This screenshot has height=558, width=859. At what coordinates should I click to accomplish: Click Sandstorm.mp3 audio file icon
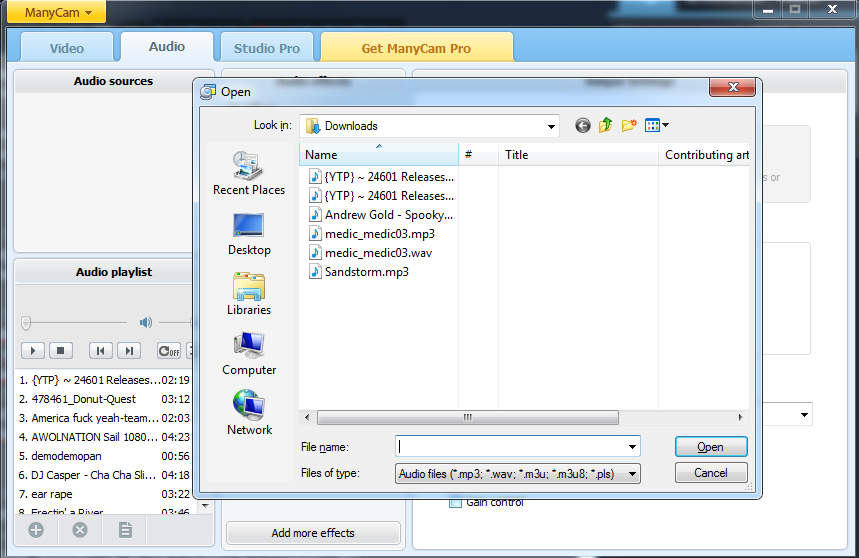315,272
